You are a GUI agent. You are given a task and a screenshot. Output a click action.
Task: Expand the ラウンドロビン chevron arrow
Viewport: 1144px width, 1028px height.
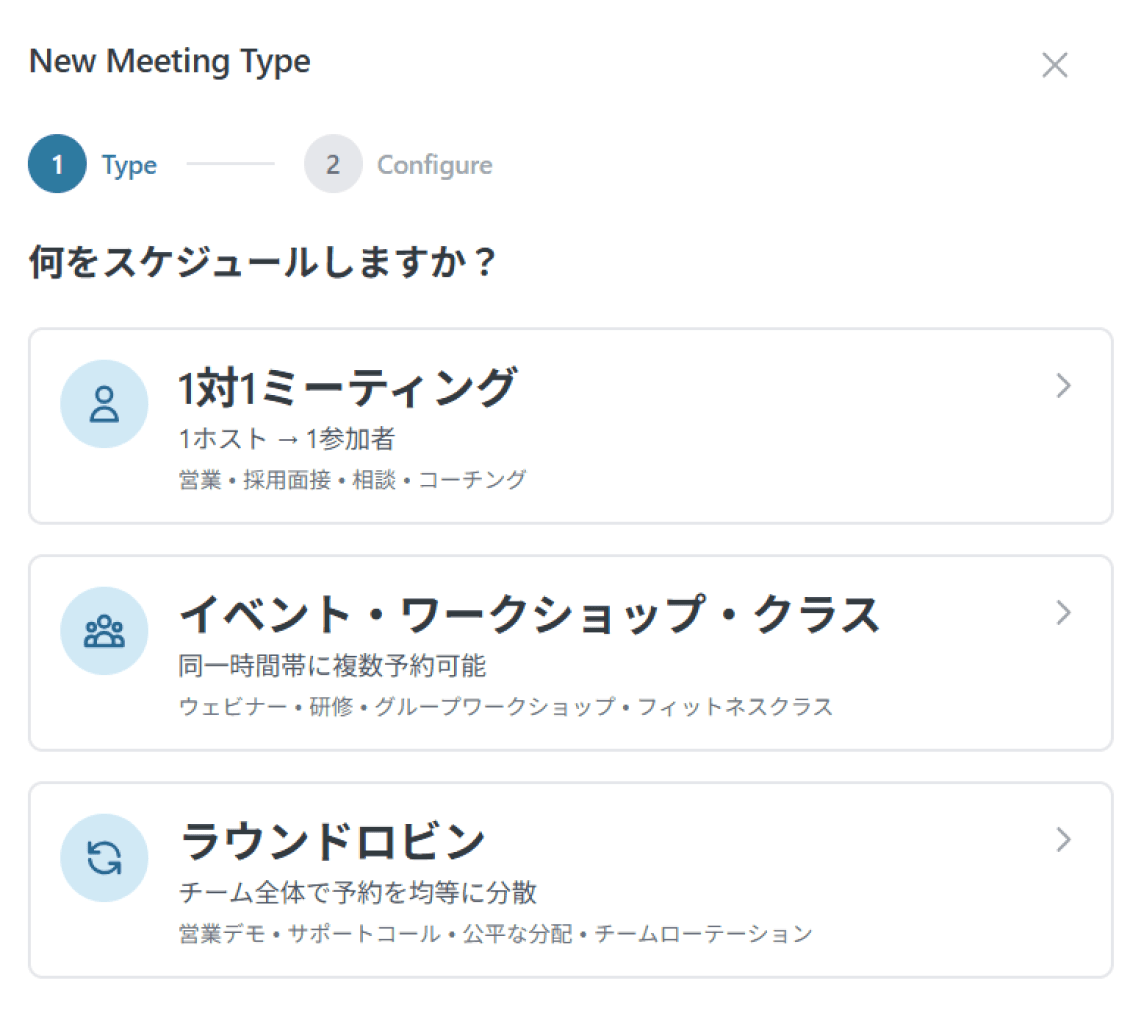click(1064, 840)
